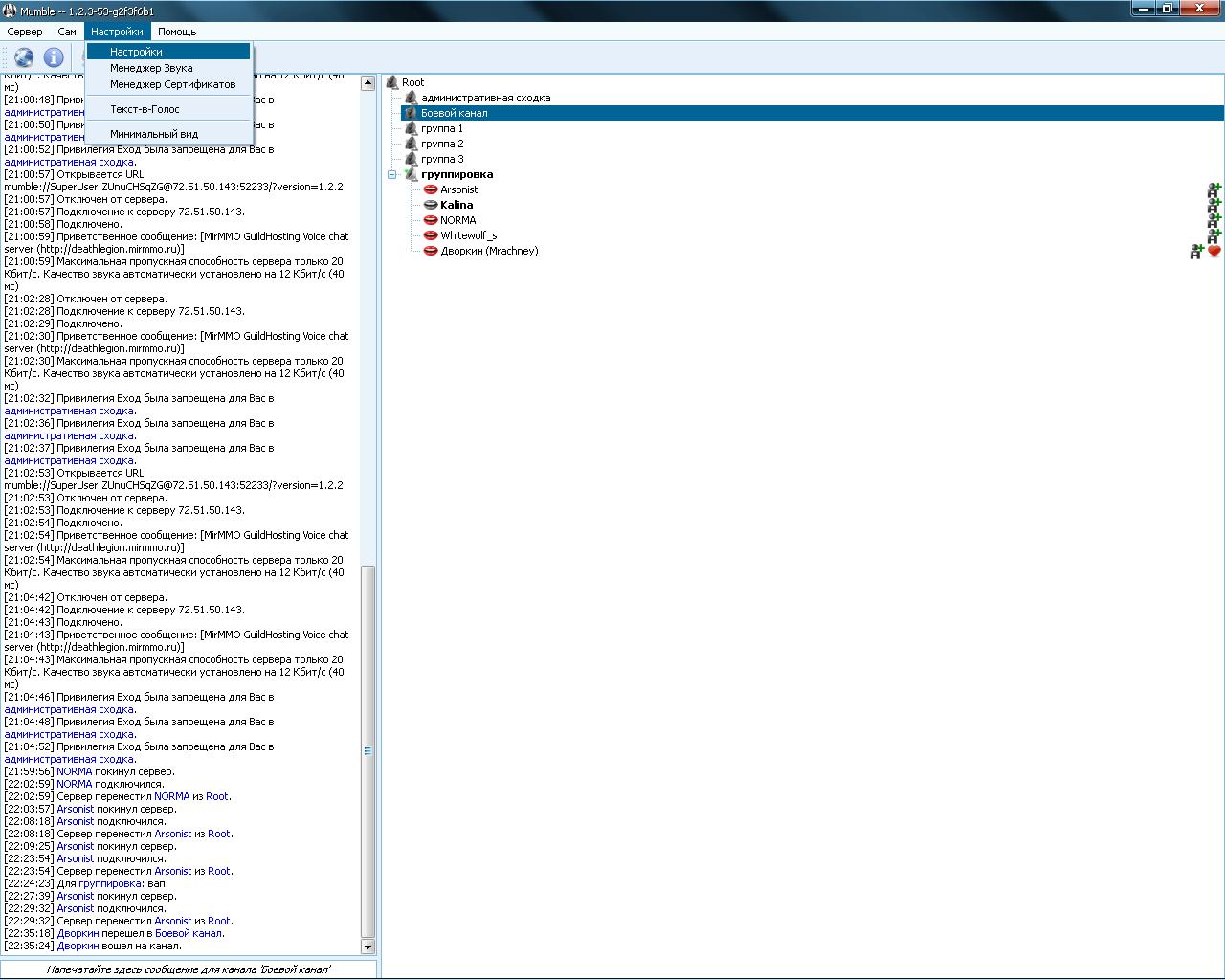
Task: Click the channel icon beside группа 1
Action: click(x=411, y=128)
